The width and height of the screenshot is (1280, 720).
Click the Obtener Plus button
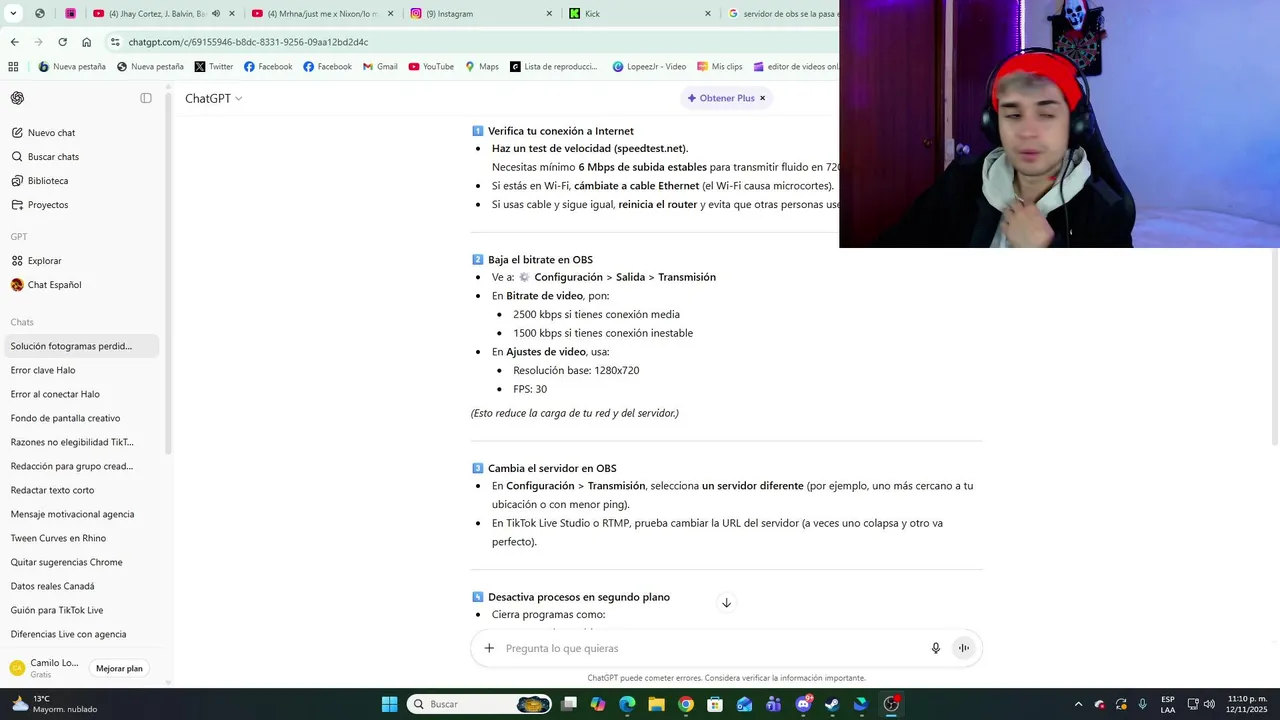(720, 98)
